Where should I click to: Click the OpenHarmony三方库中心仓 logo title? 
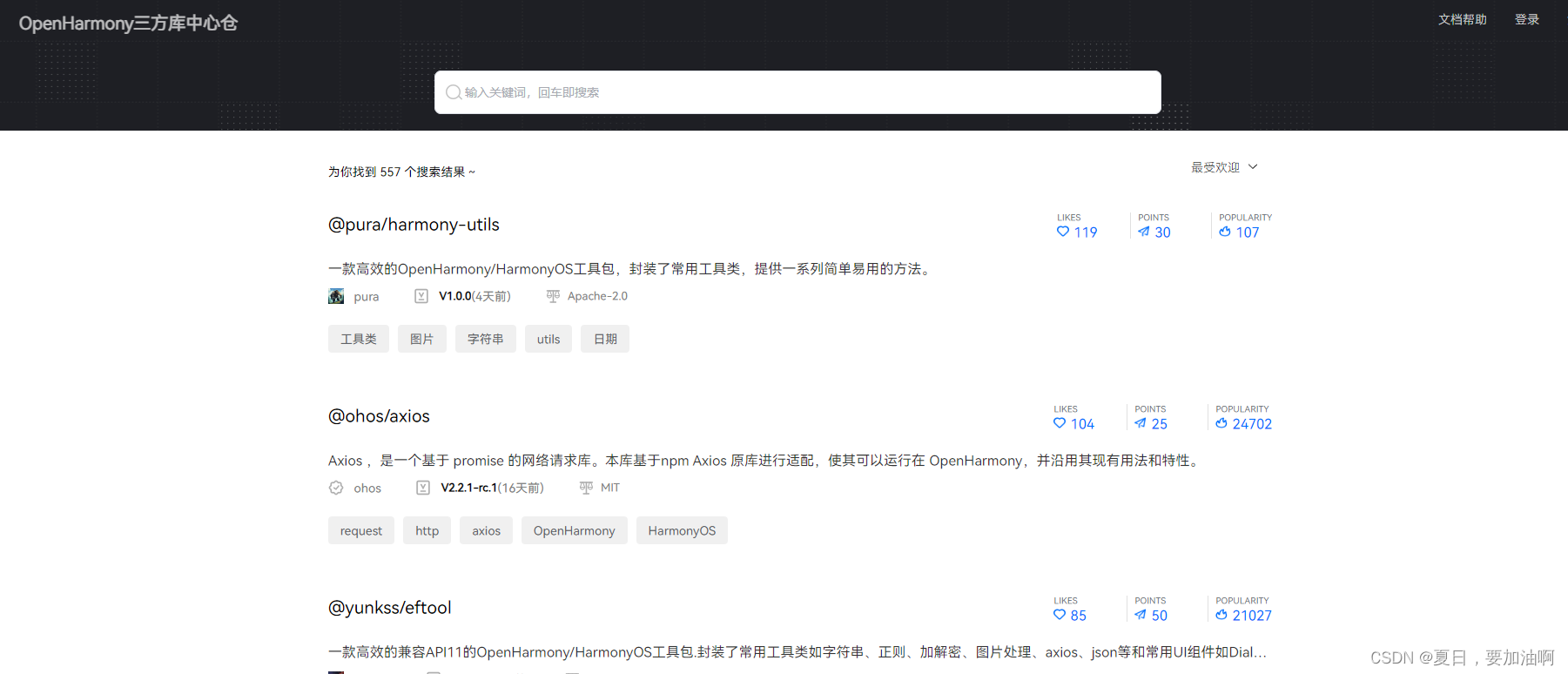[128, 24]
